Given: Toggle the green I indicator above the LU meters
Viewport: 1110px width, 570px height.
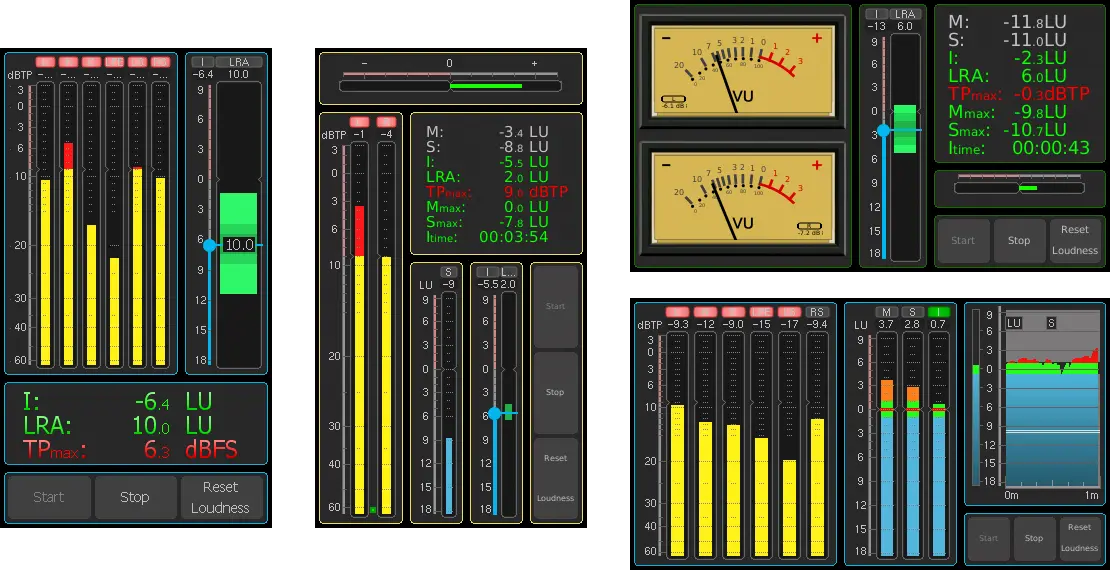Looking at the screenshot, I should [x=938, y=312].
